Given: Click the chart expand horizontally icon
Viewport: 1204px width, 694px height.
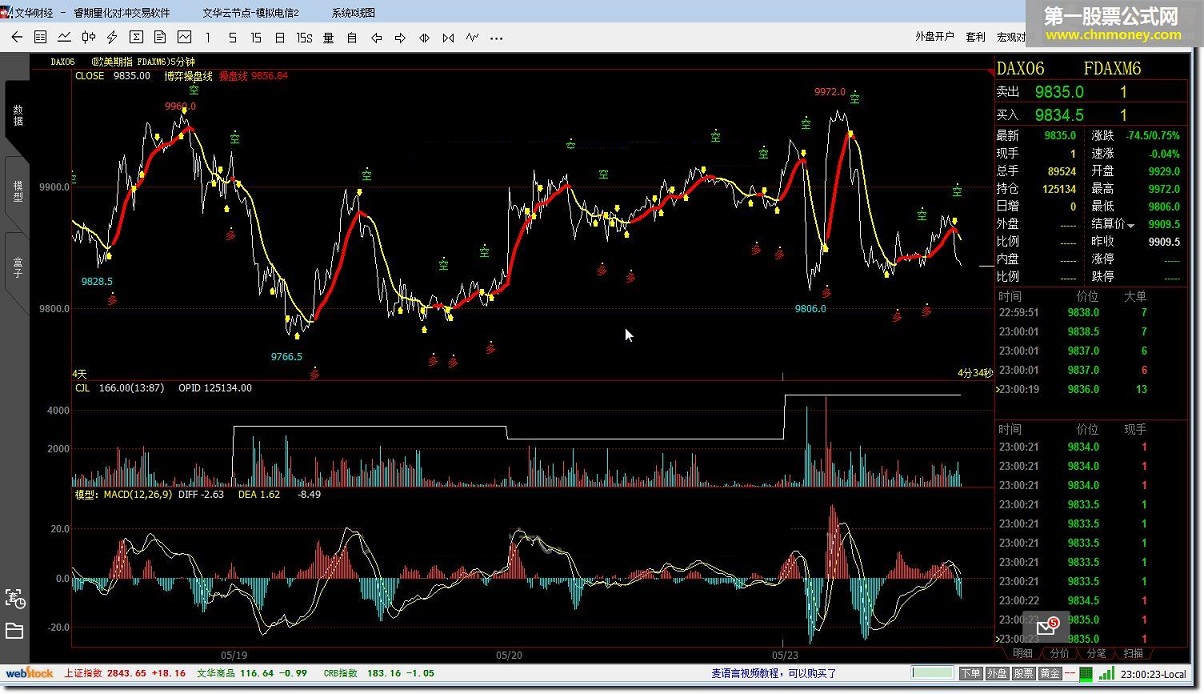Looking at the screenshot, I should (424, 38).
